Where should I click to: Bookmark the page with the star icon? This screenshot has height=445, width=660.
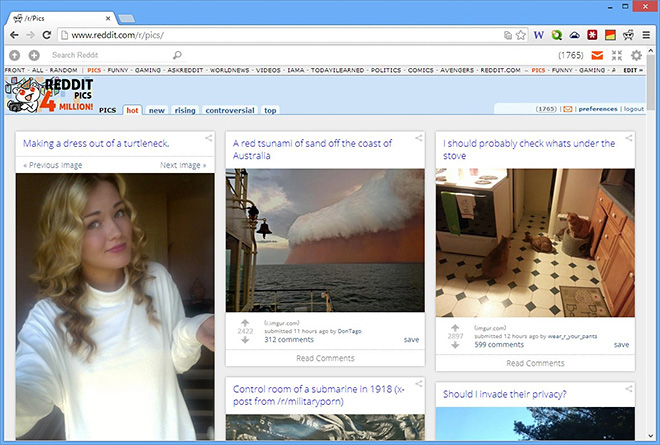click(521, 35)
